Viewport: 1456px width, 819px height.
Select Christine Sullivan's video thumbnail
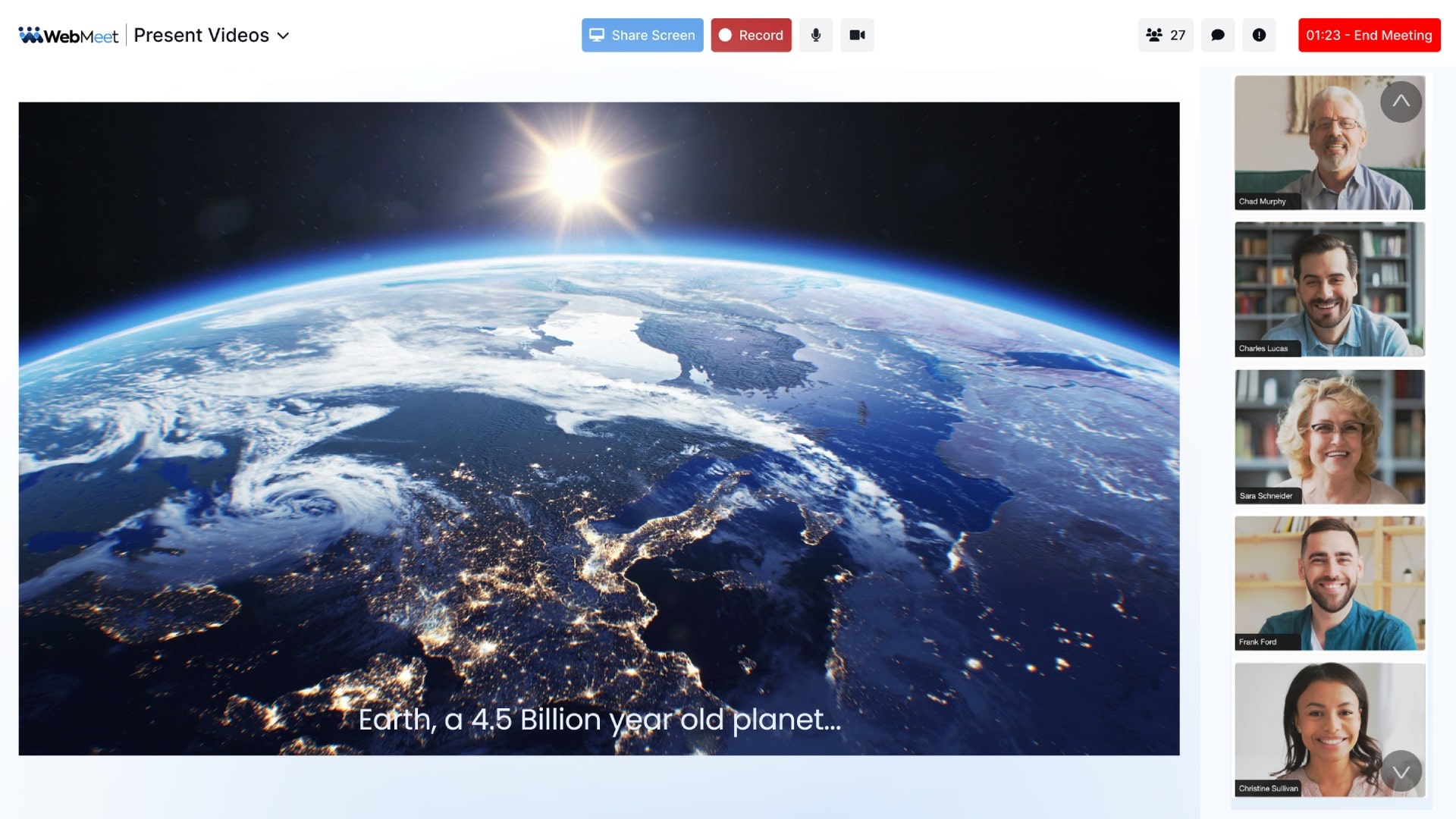coord(1329,730)
